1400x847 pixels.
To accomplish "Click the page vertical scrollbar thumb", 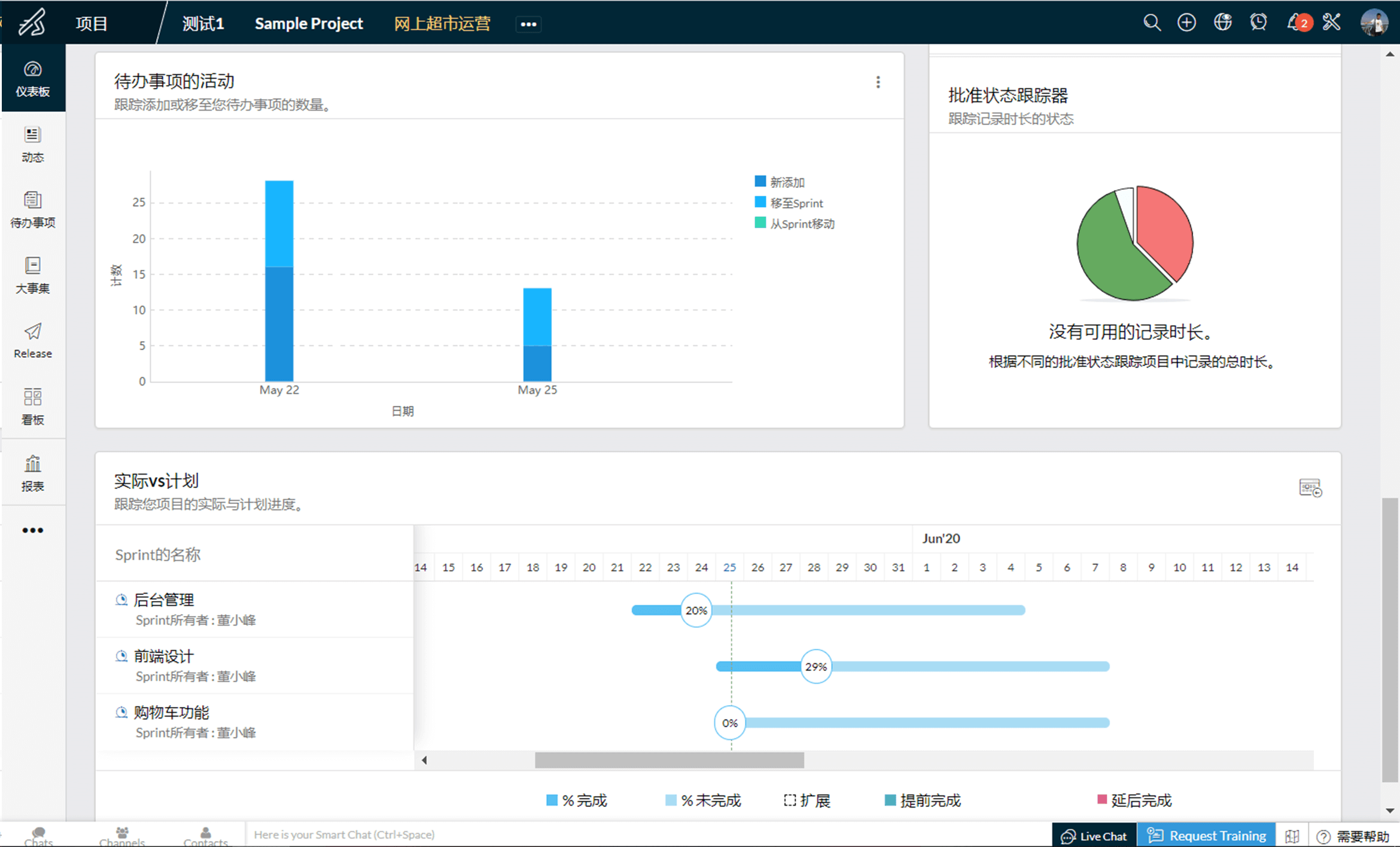I will tap(1390, 639).
